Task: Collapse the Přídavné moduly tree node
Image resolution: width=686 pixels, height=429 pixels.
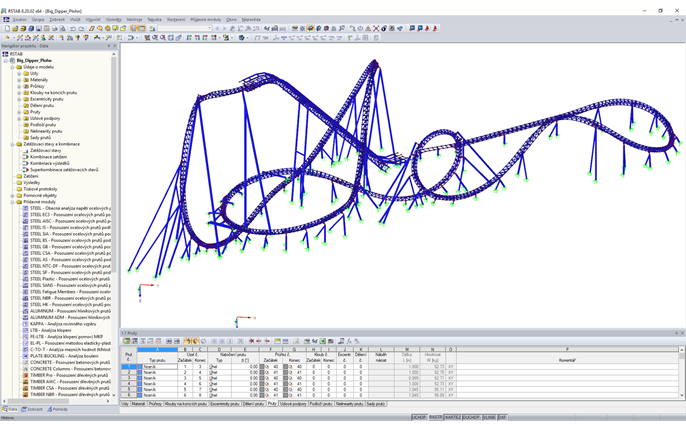Action: click(x=13, y=202)
